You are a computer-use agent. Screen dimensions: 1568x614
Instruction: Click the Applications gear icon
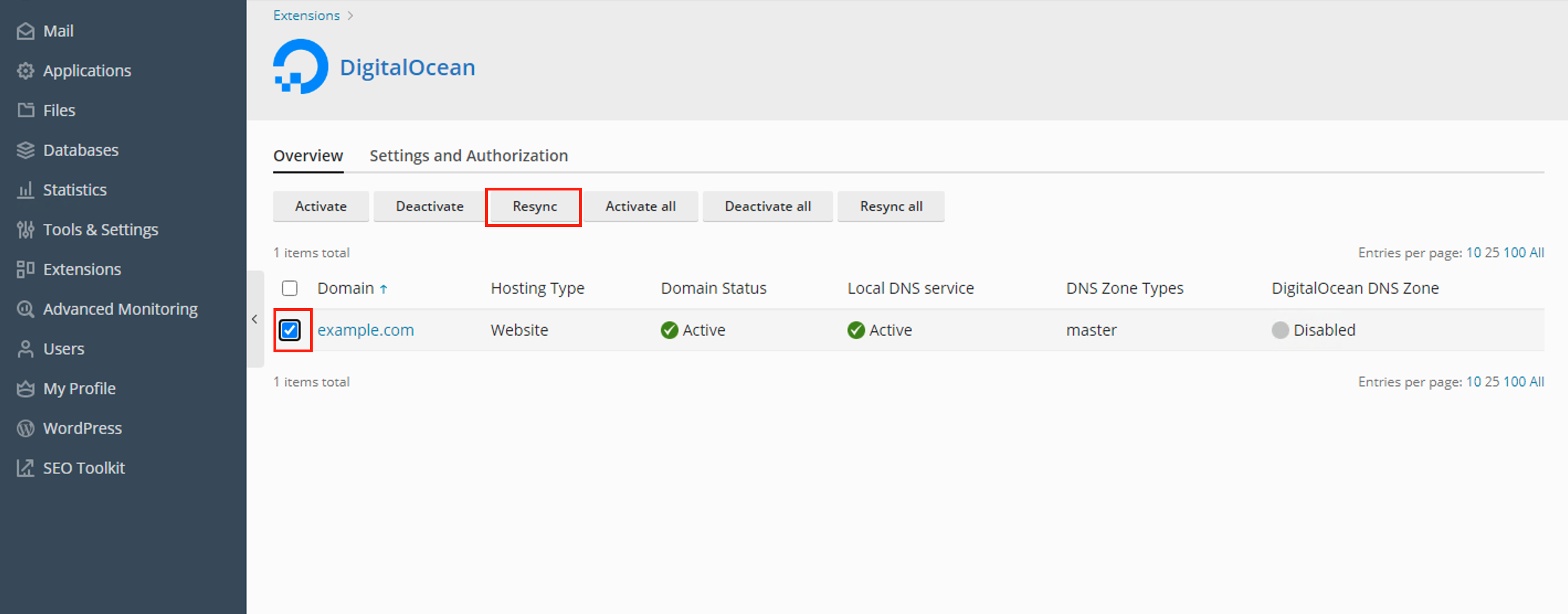(x=25, y=71)
